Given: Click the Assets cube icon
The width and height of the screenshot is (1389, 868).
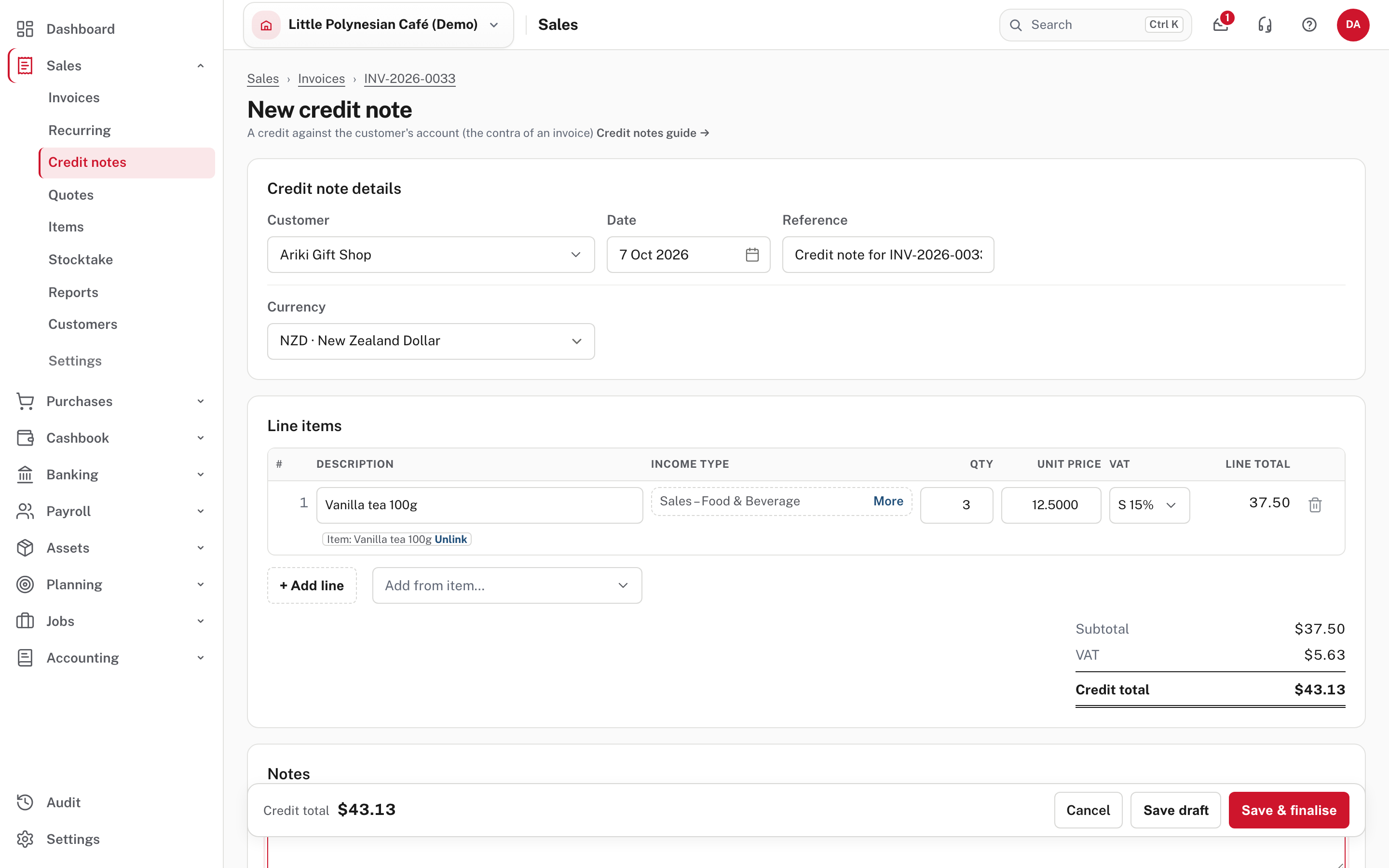Looking at the screenshot, I should [25, 548].
